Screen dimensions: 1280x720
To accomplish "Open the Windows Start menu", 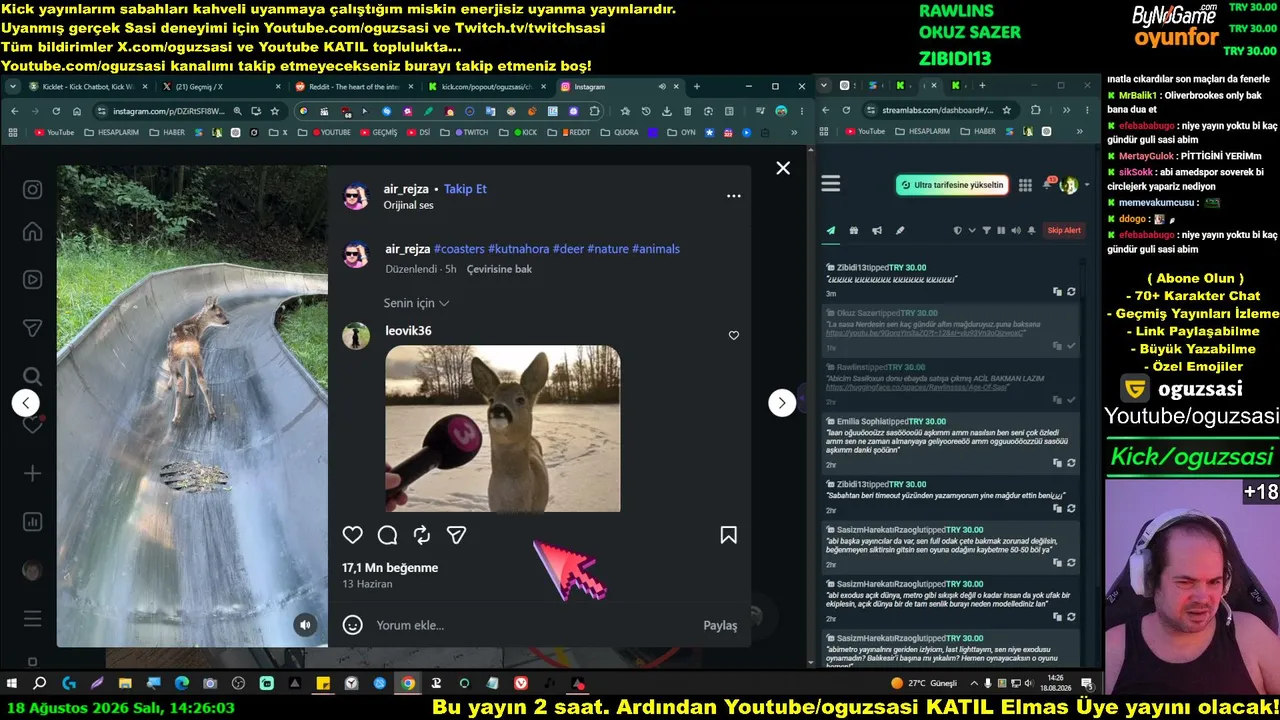I will [x=12, y=684].
